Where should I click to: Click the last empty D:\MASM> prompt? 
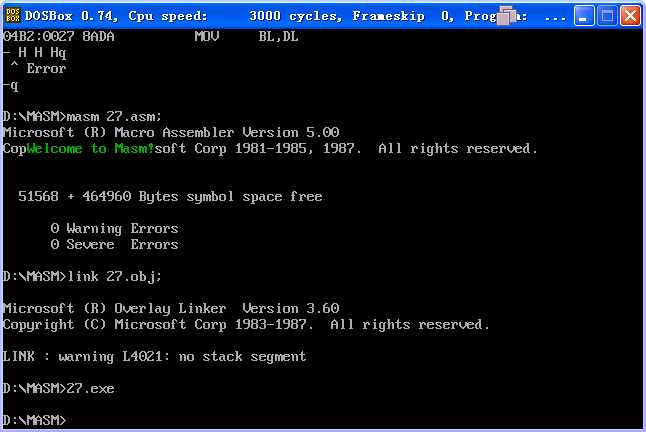(34, 420)
